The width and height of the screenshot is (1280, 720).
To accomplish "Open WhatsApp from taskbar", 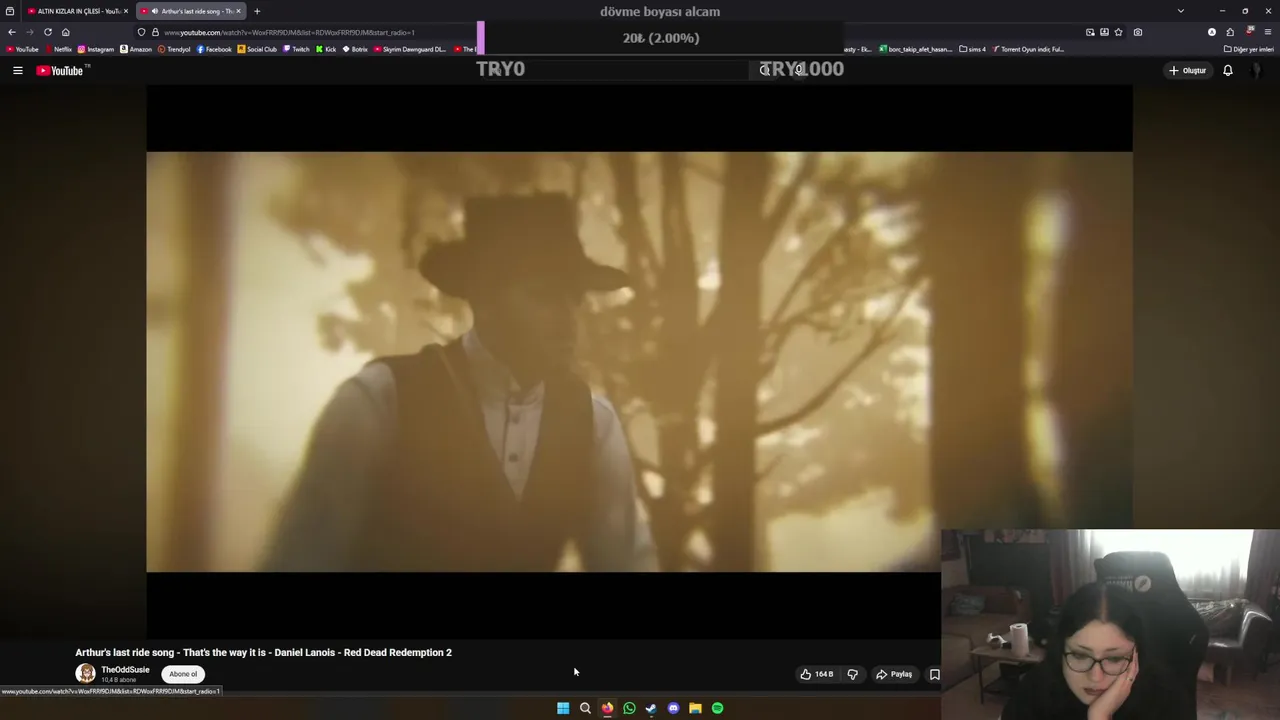I will 629,708.
